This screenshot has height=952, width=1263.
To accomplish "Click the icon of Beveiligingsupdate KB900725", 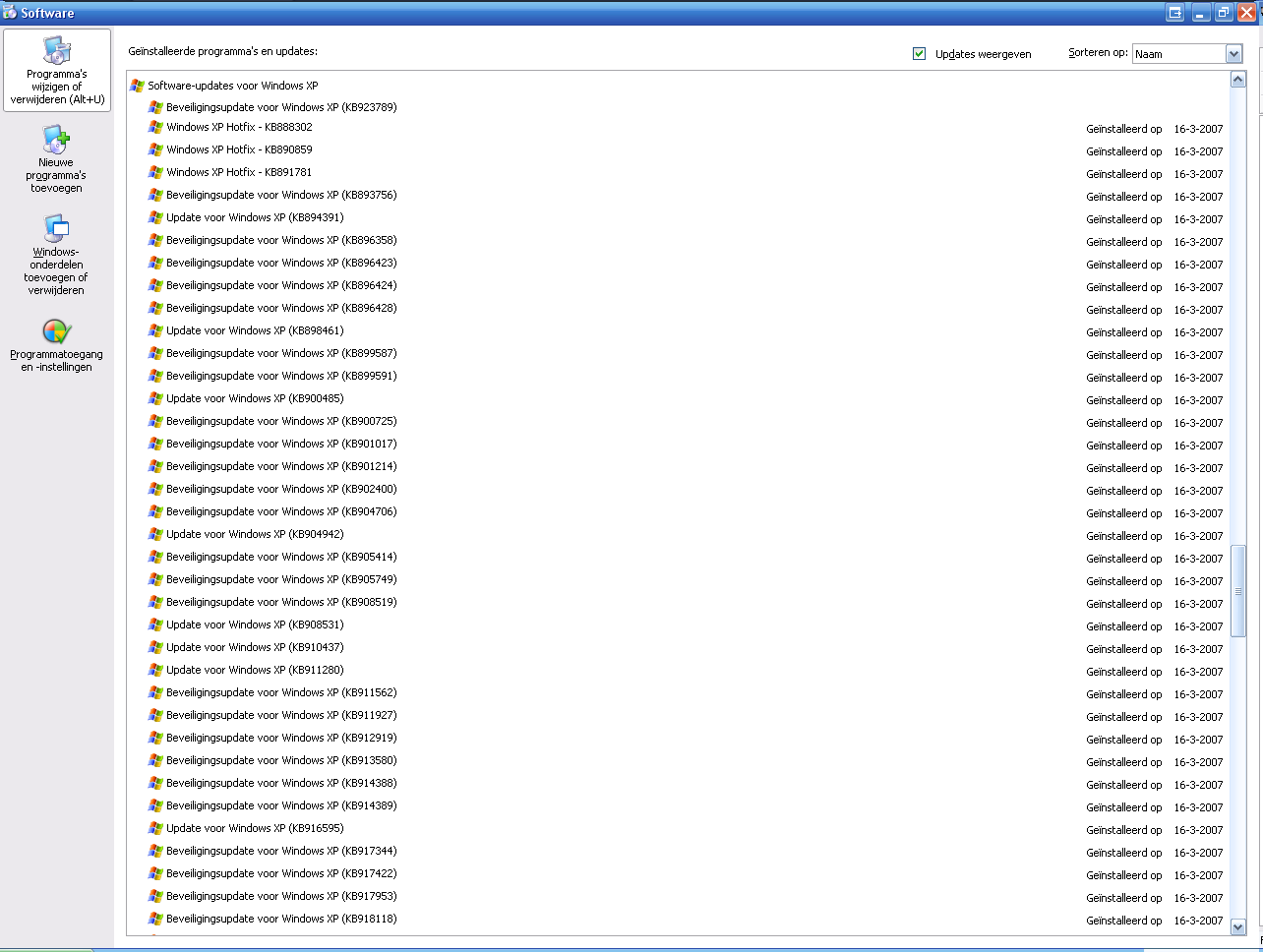I will click(155, 421).
